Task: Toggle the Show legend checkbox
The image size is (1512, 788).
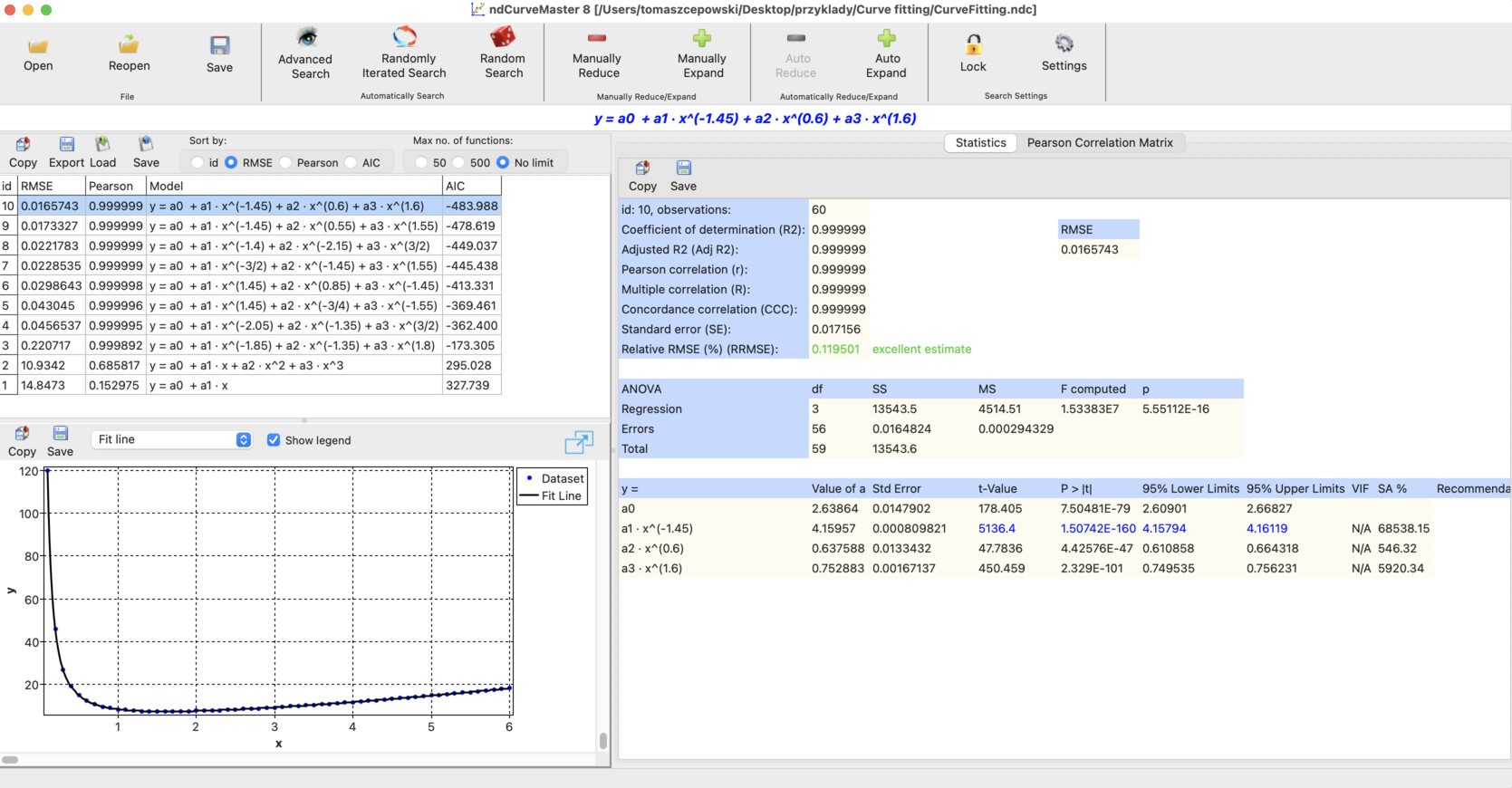Action: pos(274,440)
